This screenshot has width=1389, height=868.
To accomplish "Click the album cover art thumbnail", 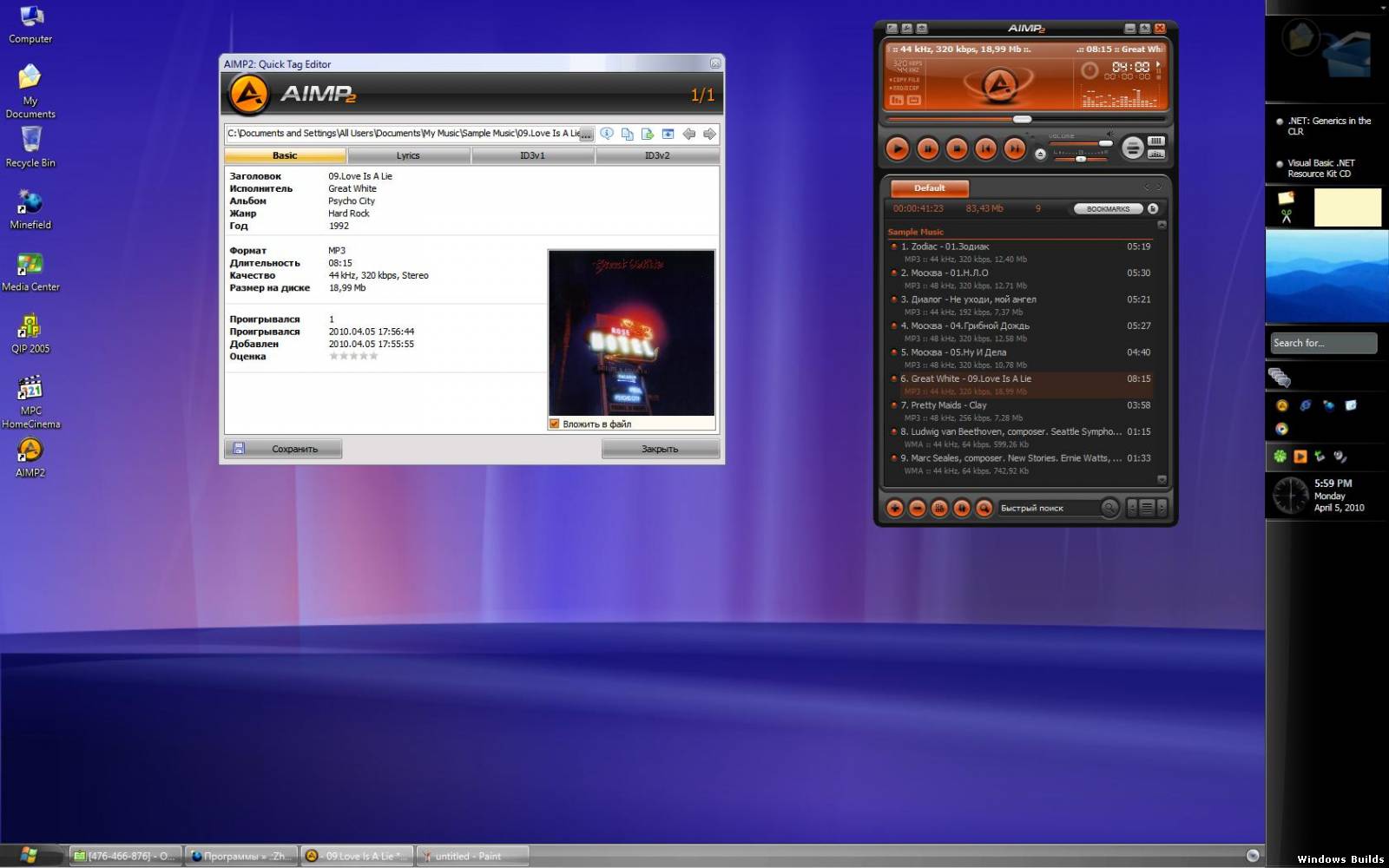I will tap(631, 333).
